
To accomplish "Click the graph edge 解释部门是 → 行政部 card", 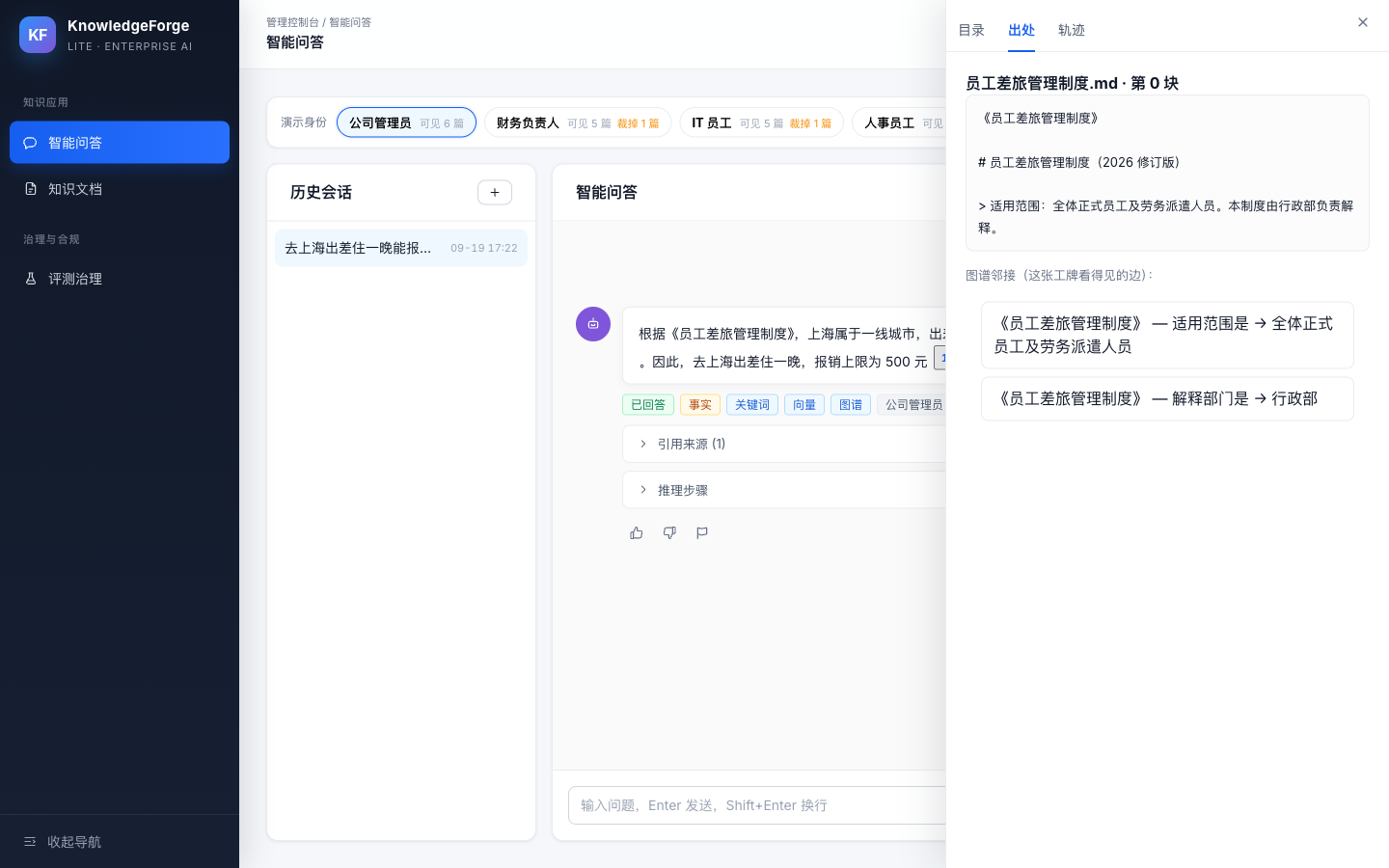I will 1167,398.
